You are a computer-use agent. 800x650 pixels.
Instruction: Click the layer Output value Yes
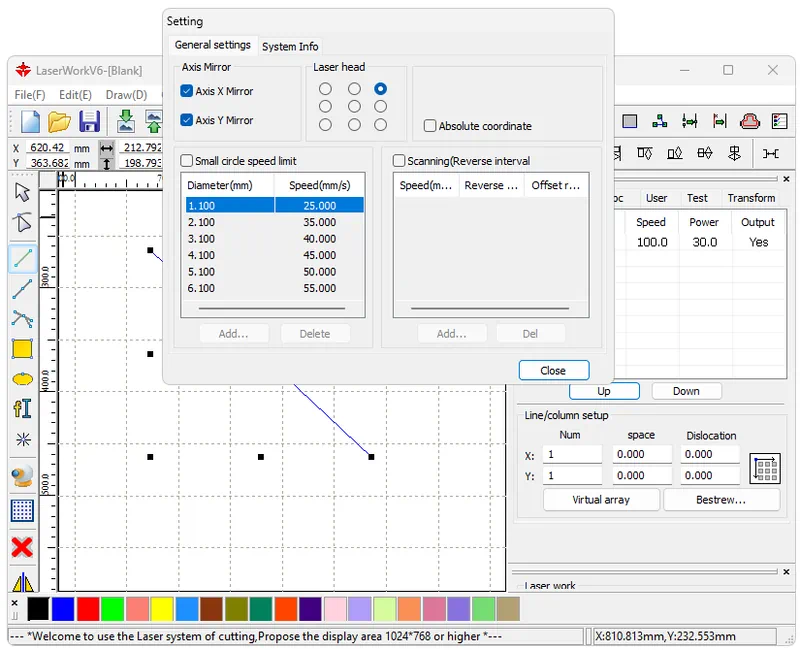coord(758,242)
